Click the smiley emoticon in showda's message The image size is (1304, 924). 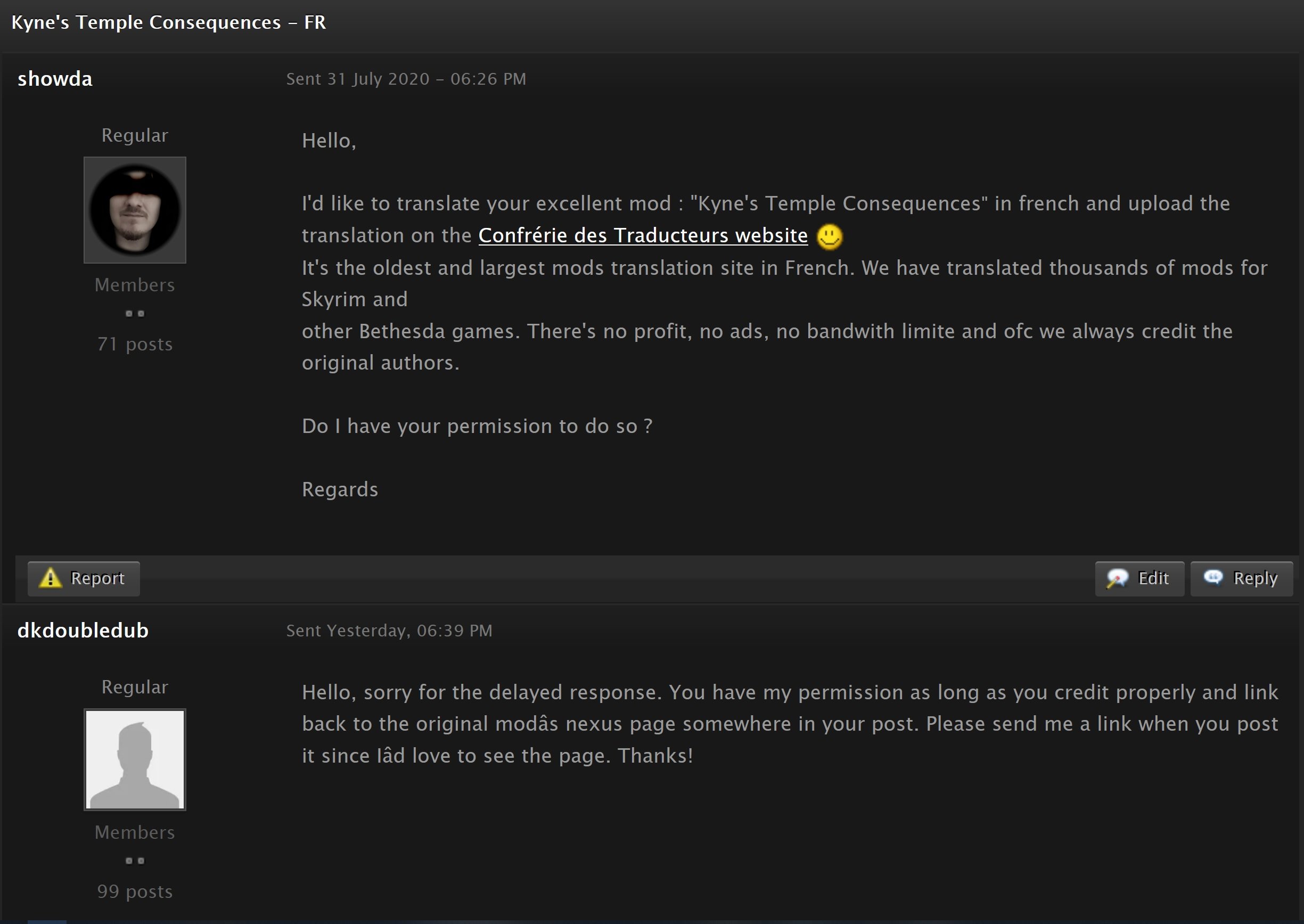click(830, 236)
